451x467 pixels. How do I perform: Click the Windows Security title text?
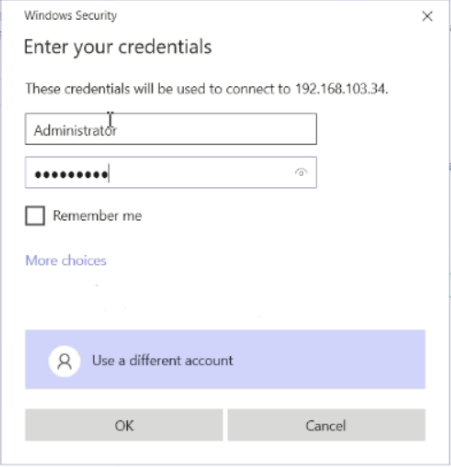(x=71, y=15)
